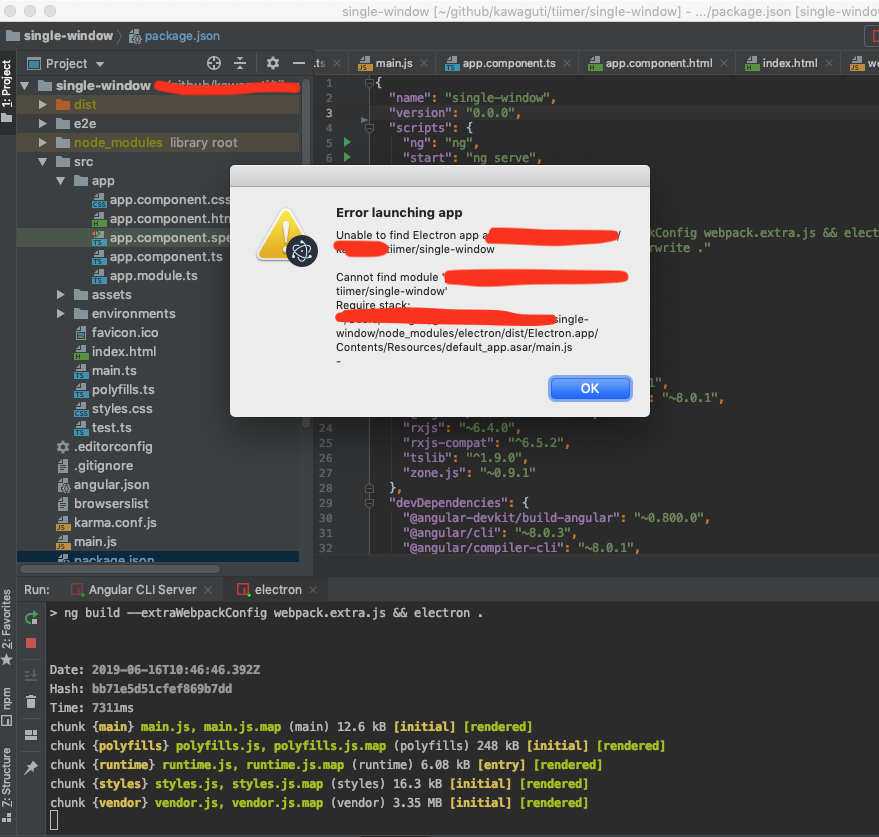This screenshot has height=837, width=879.
Task: Click OK in the Error launching app dialog
Action: (x=590, y=389)
